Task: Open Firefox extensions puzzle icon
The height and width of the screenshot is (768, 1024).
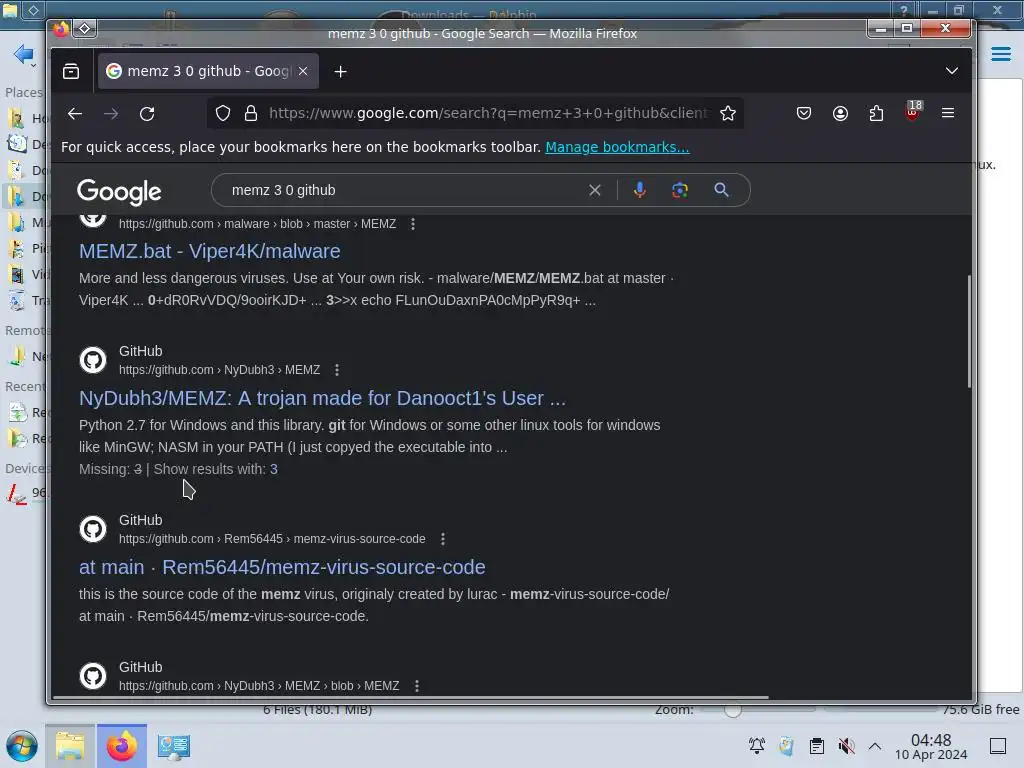Action: tap(876, 114)
